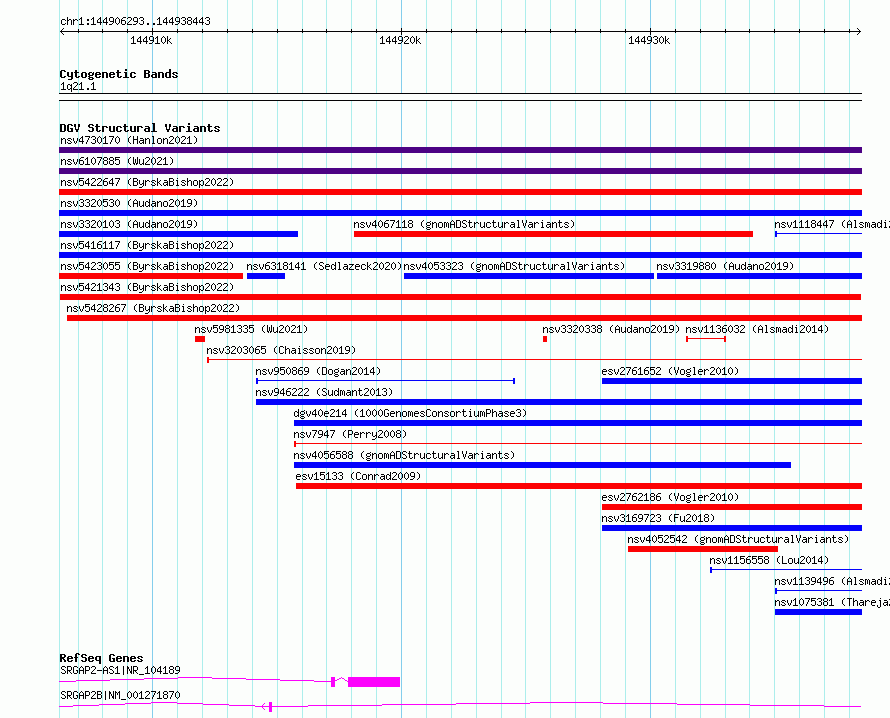Select the nsv6107885 (Wu2021) purple bar
890x718 pixels.
[460, 171]
